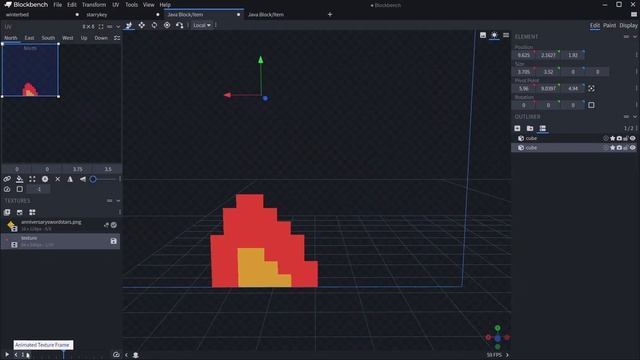Select the West face tab
The height and width of the screenshot is (360, 640).
(x=68, y=38)
